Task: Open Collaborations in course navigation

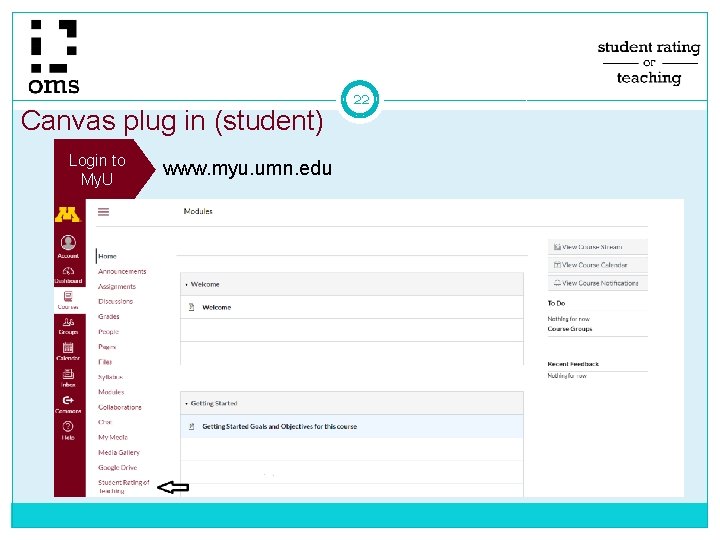Action: (x=119, y=407)
